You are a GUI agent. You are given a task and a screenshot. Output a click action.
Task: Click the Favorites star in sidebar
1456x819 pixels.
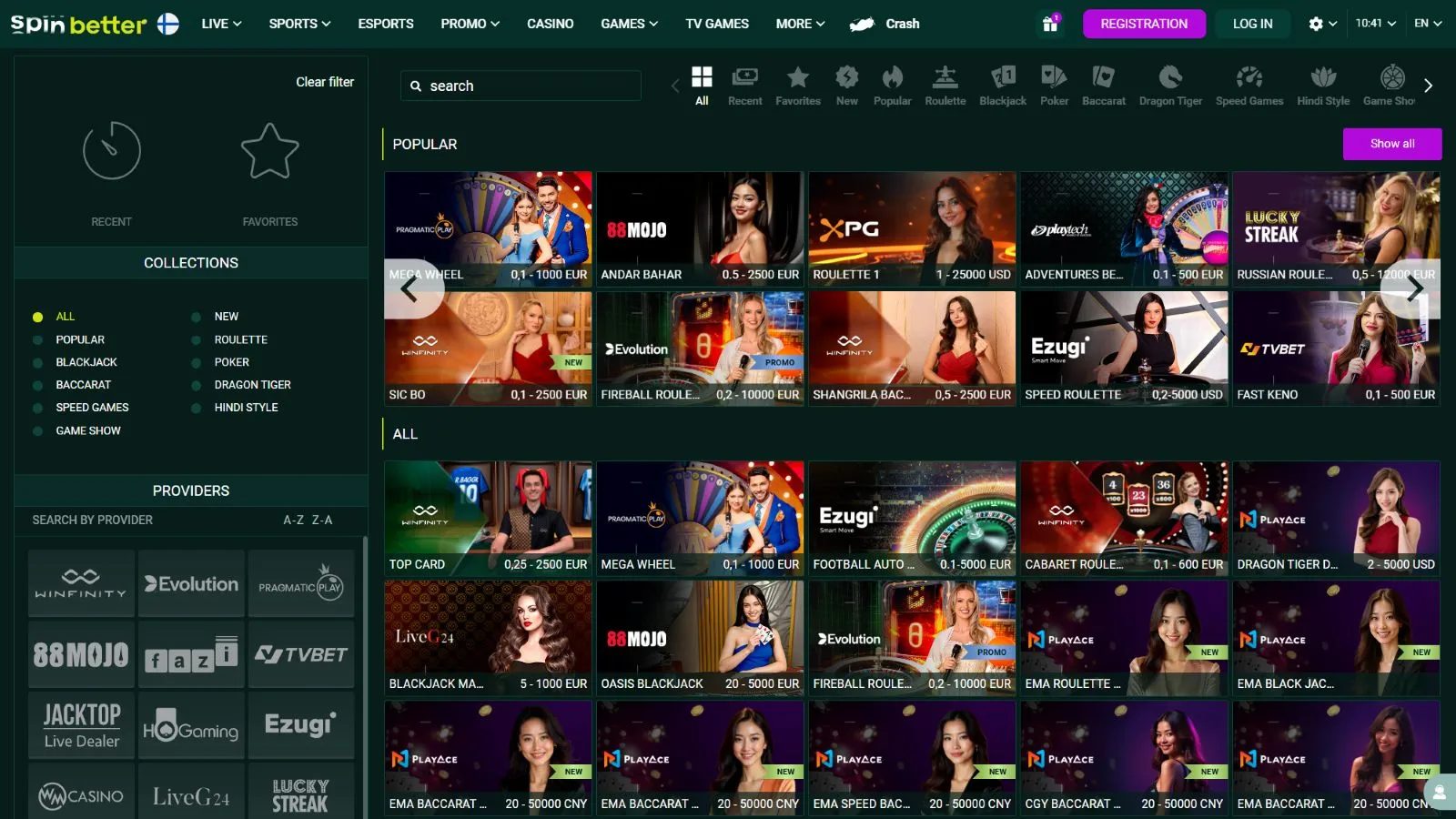269,151
